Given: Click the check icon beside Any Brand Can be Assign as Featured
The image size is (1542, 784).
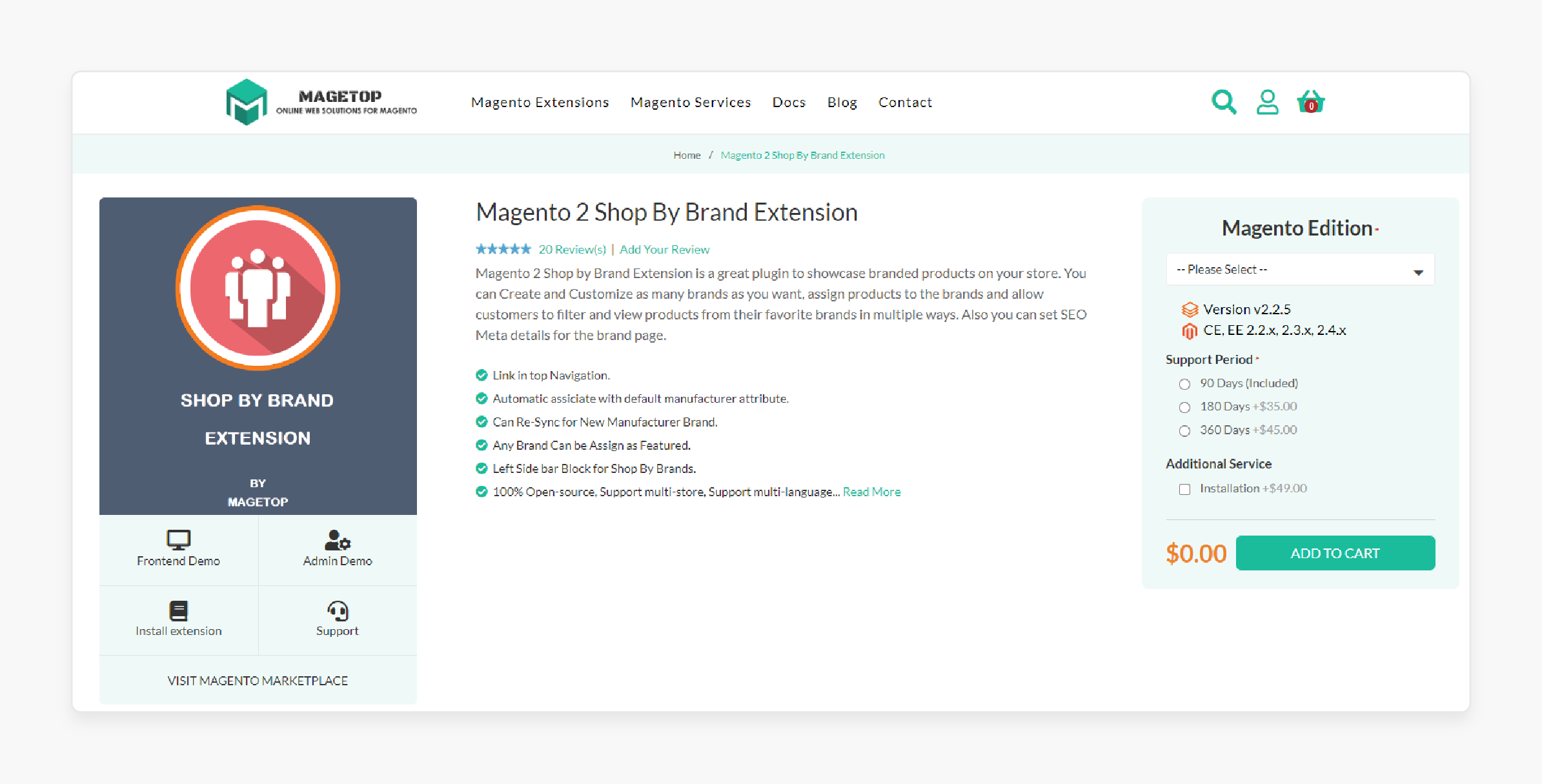Looking at the screenshot, I should point(482,445).
